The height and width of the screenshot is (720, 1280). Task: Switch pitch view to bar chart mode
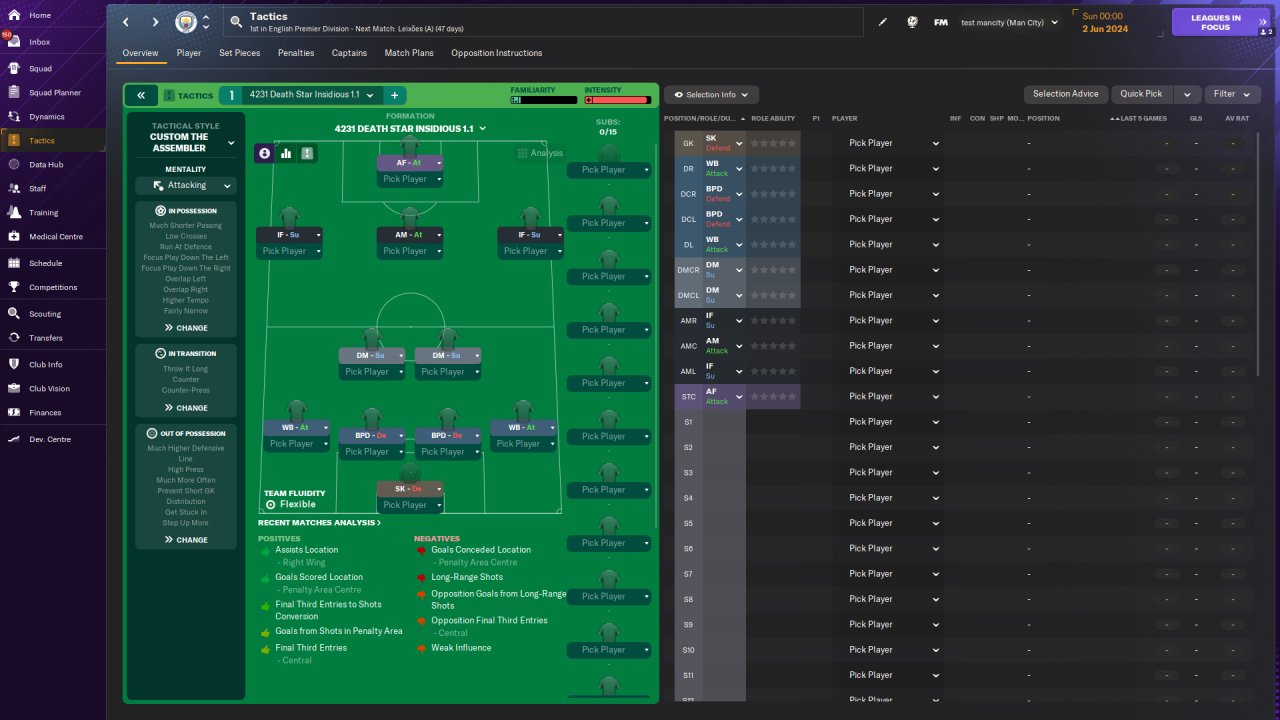(x=286, y=153)
